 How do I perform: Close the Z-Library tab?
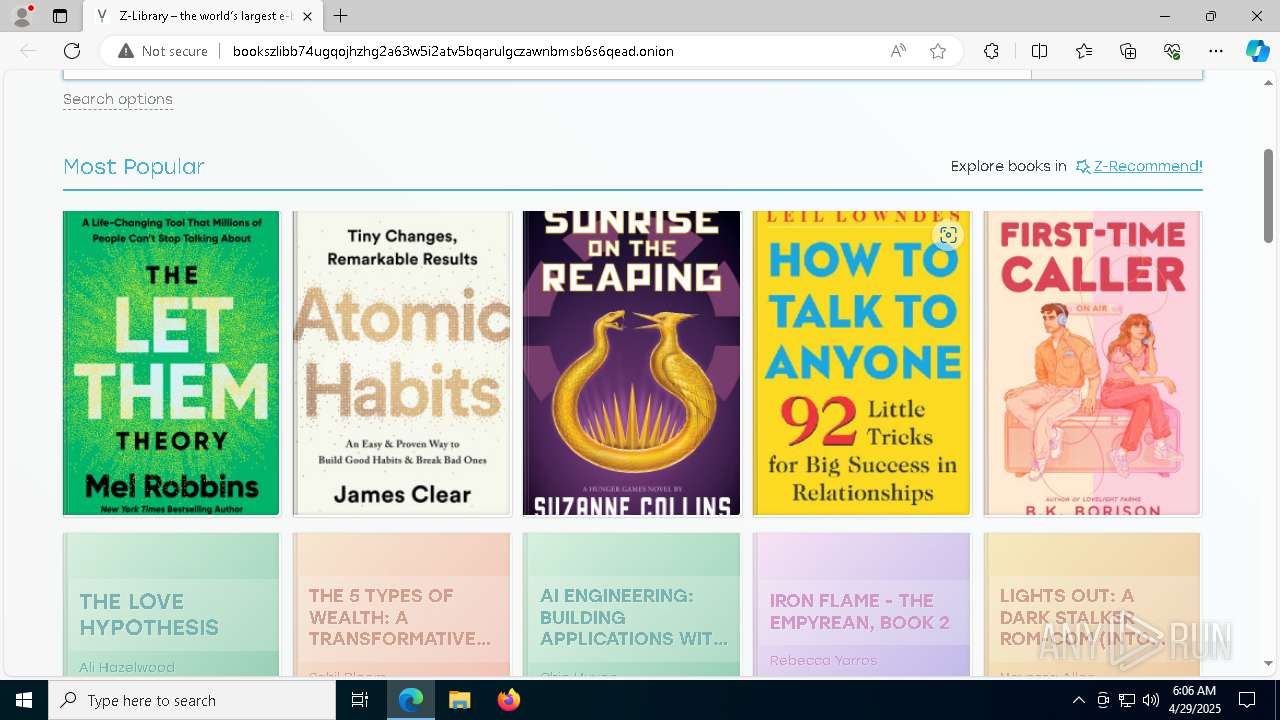[x=307, y=16]
